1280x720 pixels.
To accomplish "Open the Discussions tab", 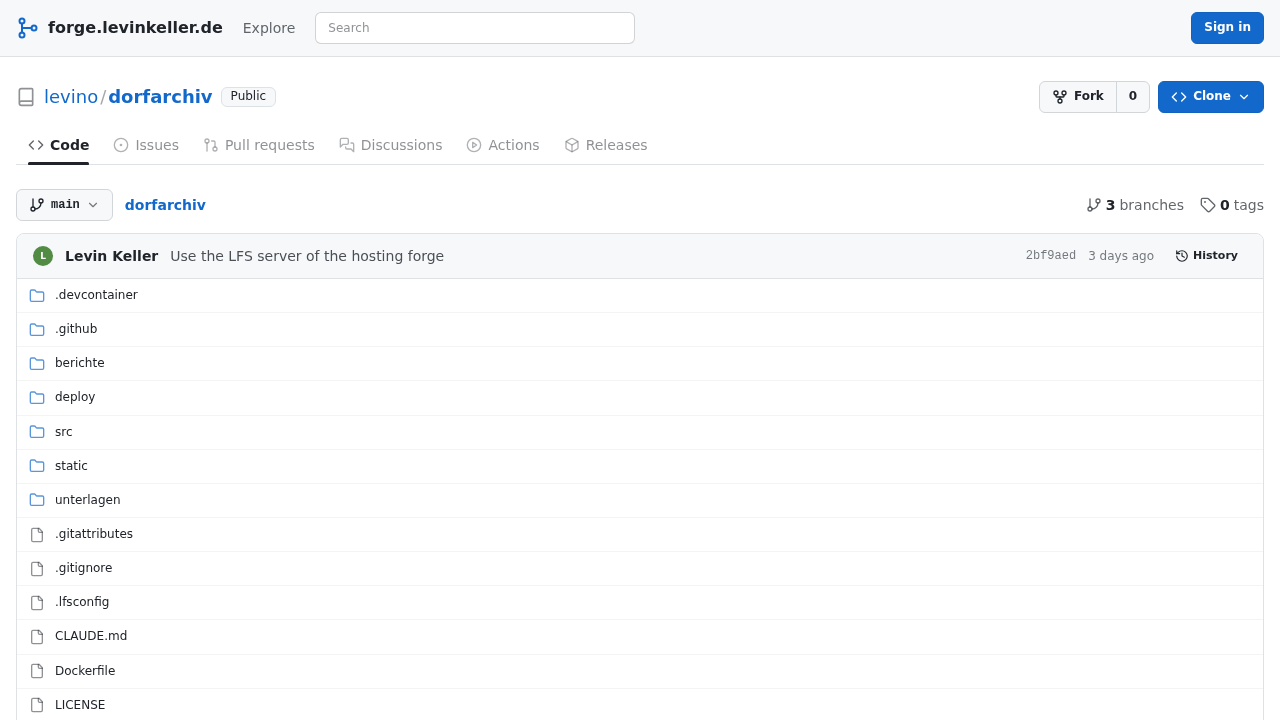I will coord(391,145).
